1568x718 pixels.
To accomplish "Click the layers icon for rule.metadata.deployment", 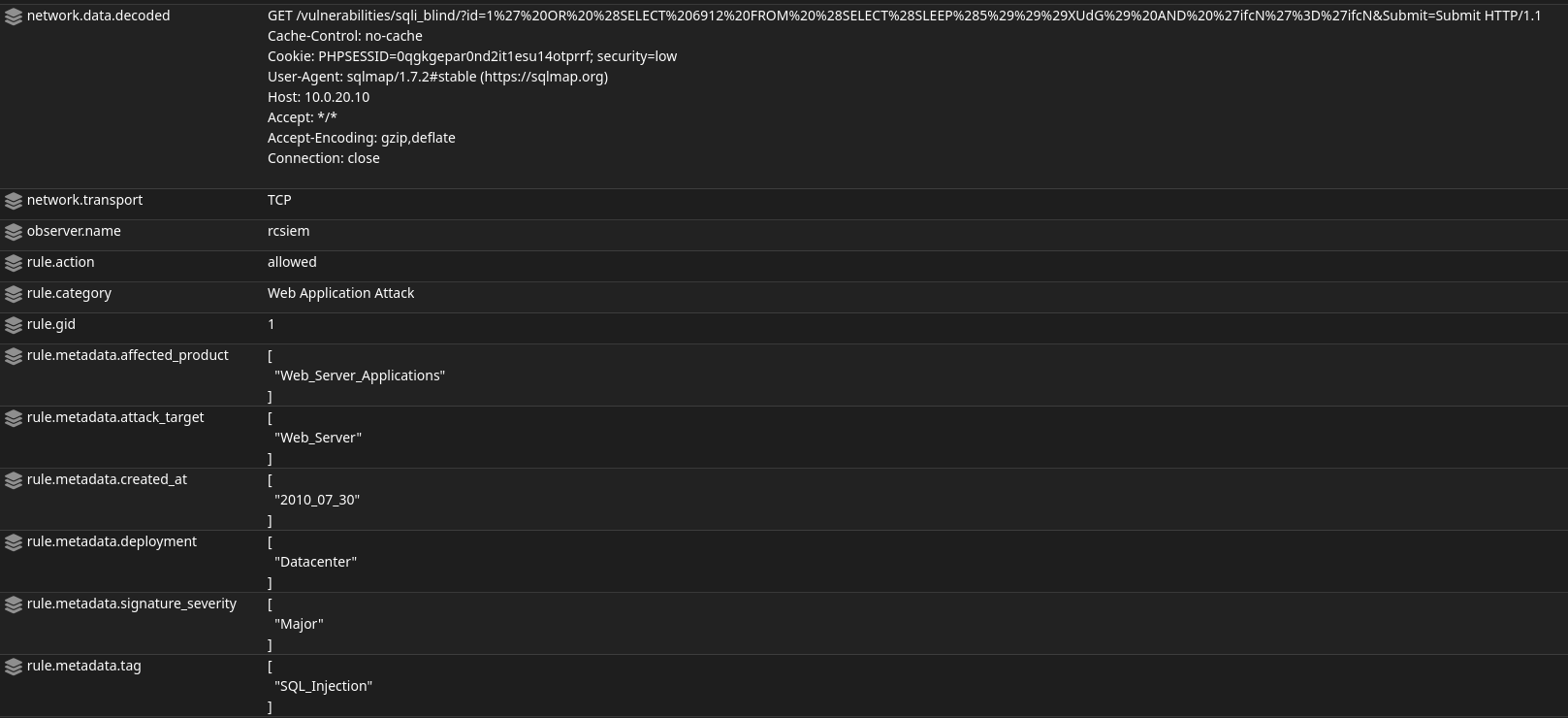I will pyautogui.click(x=14, y=542).
